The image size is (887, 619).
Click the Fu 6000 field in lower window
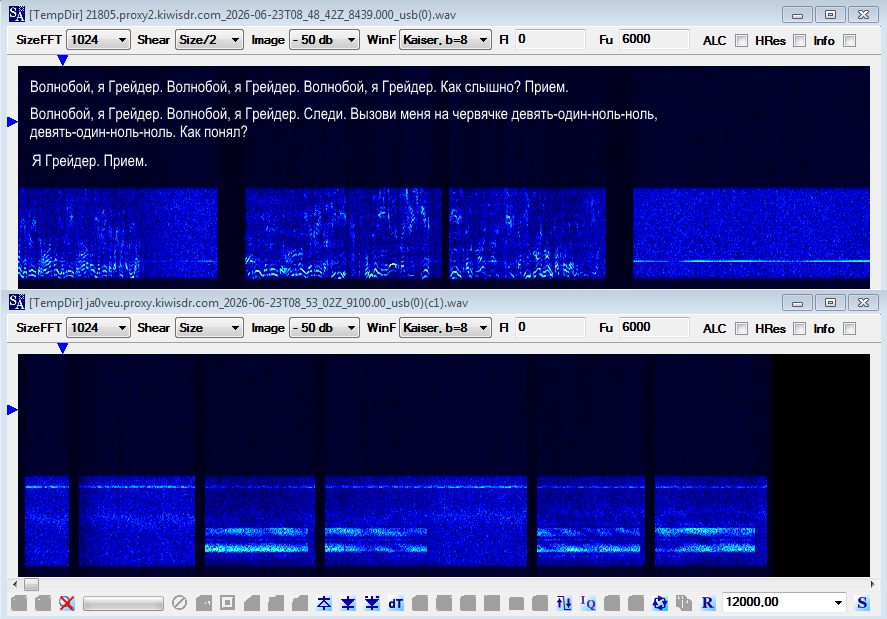[x=654, y=327]
